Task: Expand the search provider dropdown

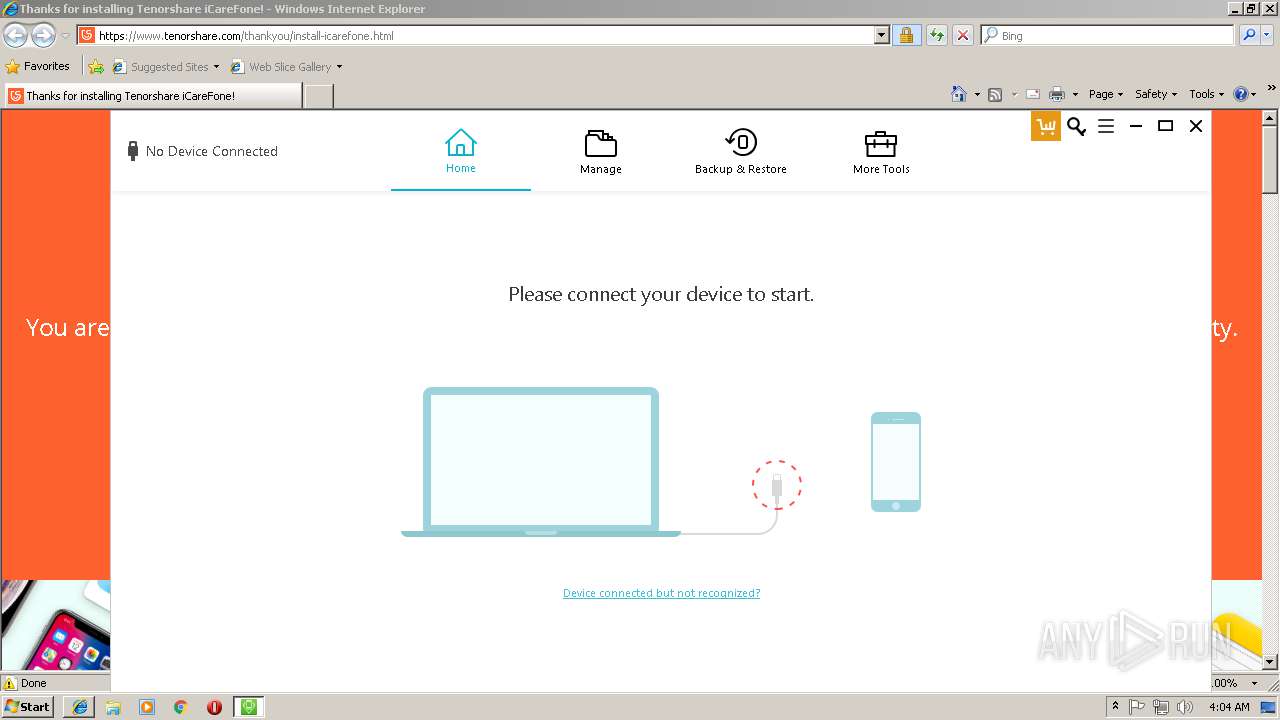Action: [x=1268, y=36]
